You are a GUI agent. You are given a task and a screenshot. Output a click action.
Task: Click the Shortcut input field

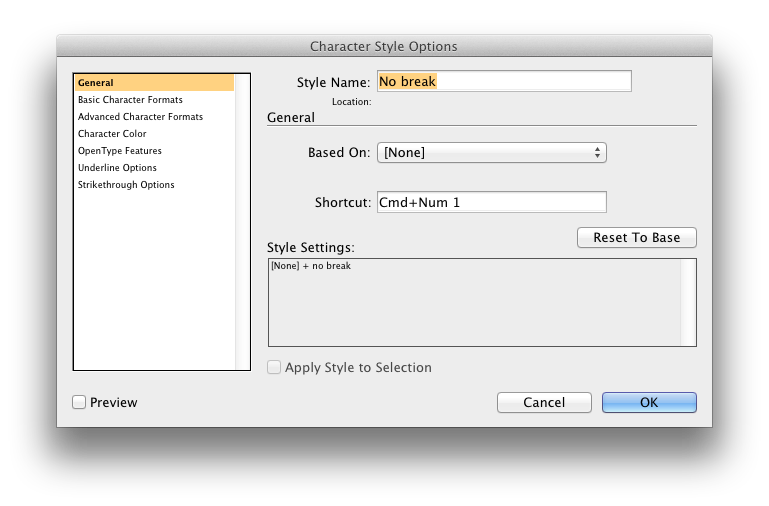tap(491, 202)
